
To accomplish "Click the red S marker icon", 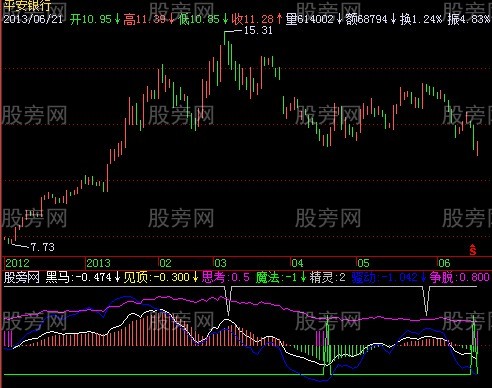I will point(473,249).
